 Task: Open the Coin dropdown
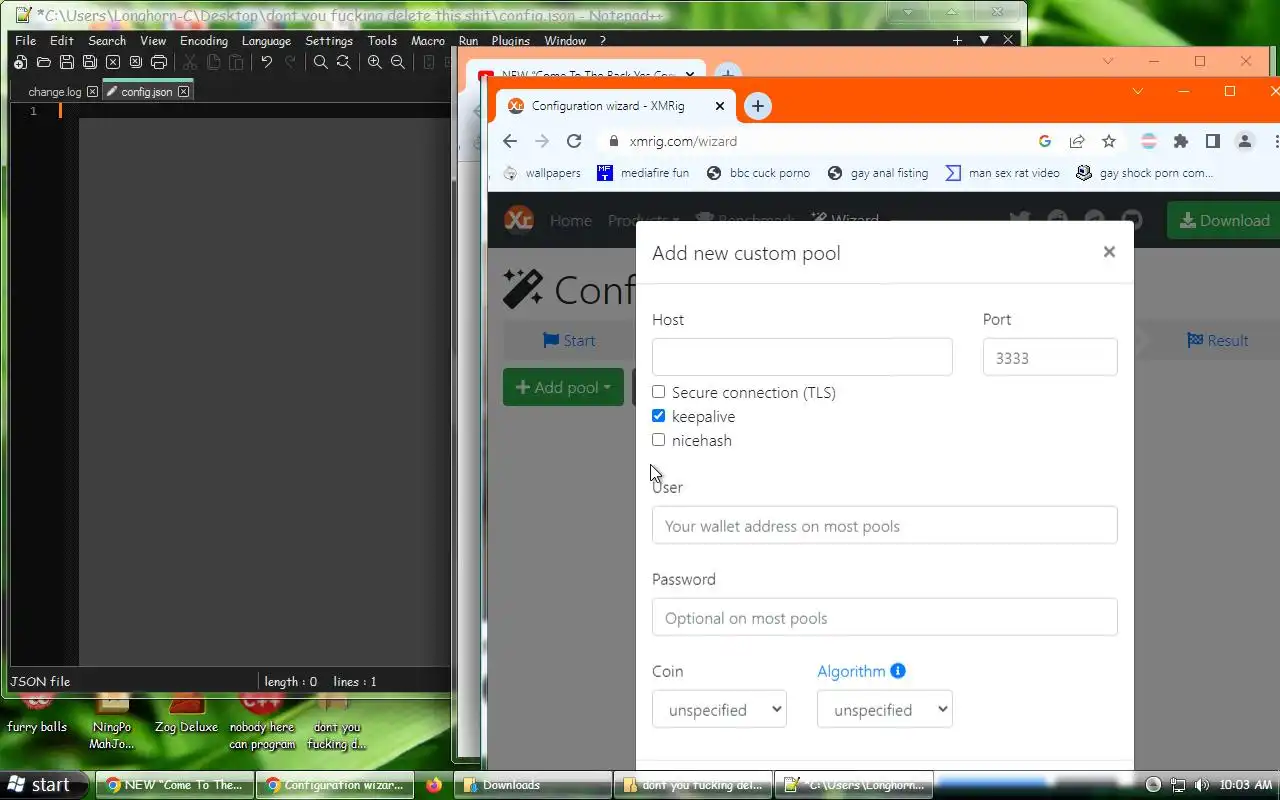point(719,709)
